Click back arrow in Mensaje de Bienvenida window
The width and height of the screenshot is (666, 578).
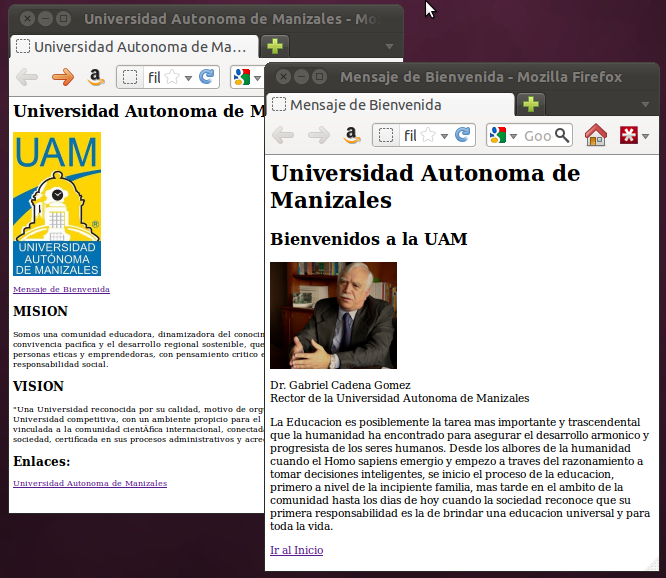pos(283,135)
